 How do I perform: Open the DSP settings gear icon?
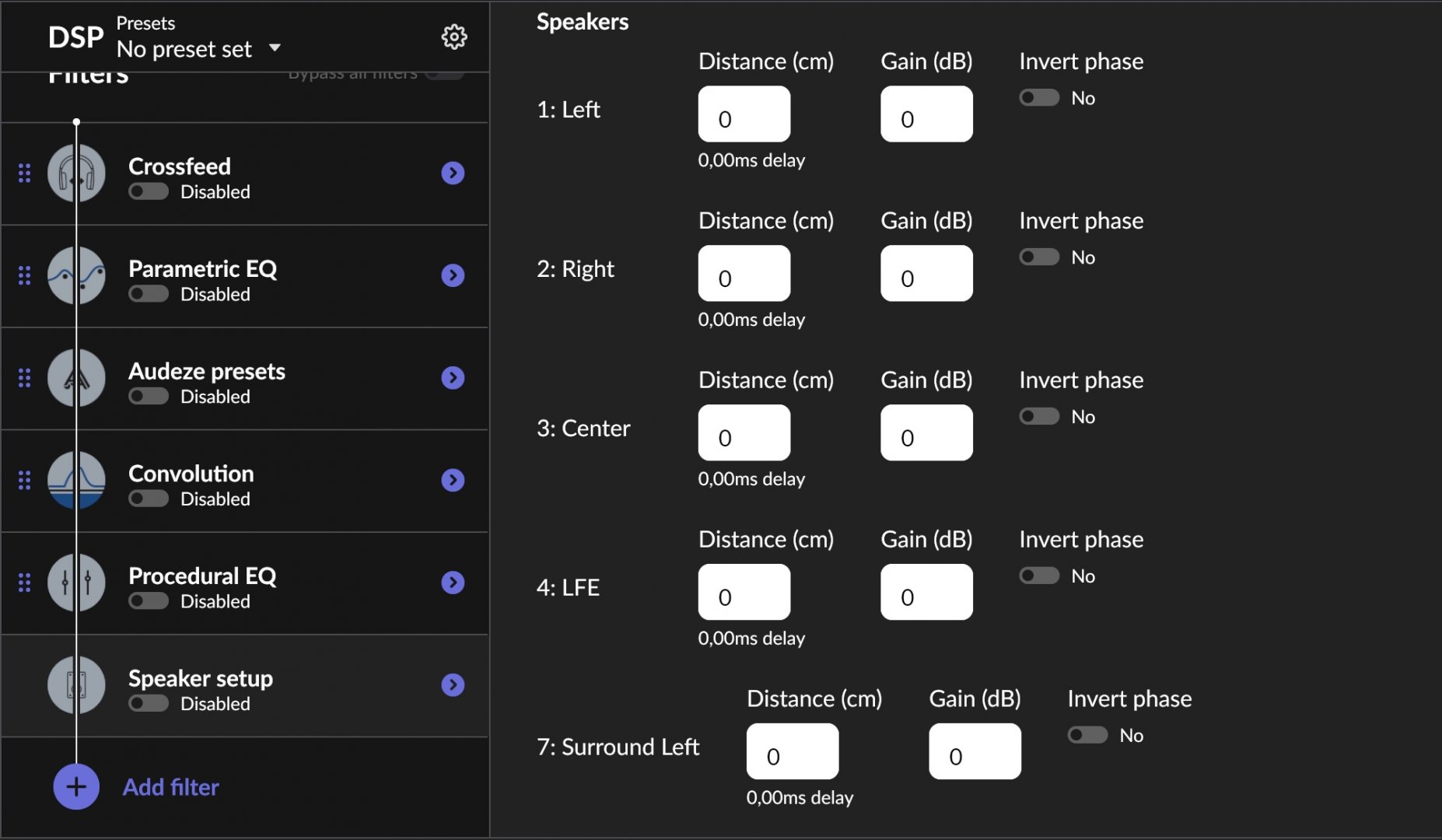(x=454, y=37)
